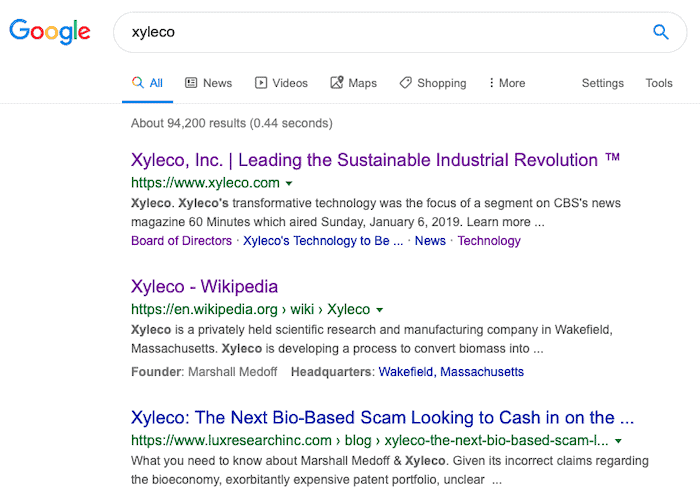The height and width of the screenshot is (500, 700).
Task: Click the Wakefield, Massachusetts headquarters link
Action: (x=451, y=372)
